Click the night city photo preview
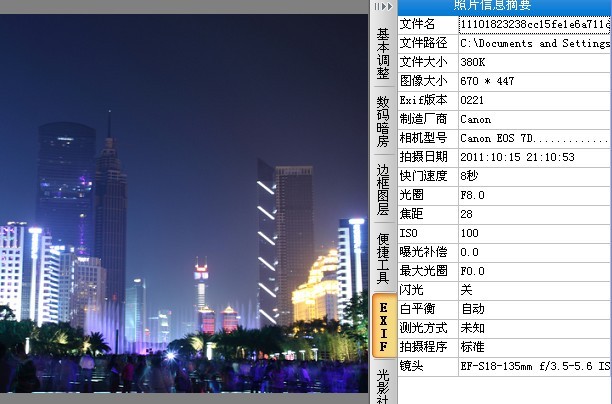Screen dimensions: 612x404 point(184,203)
